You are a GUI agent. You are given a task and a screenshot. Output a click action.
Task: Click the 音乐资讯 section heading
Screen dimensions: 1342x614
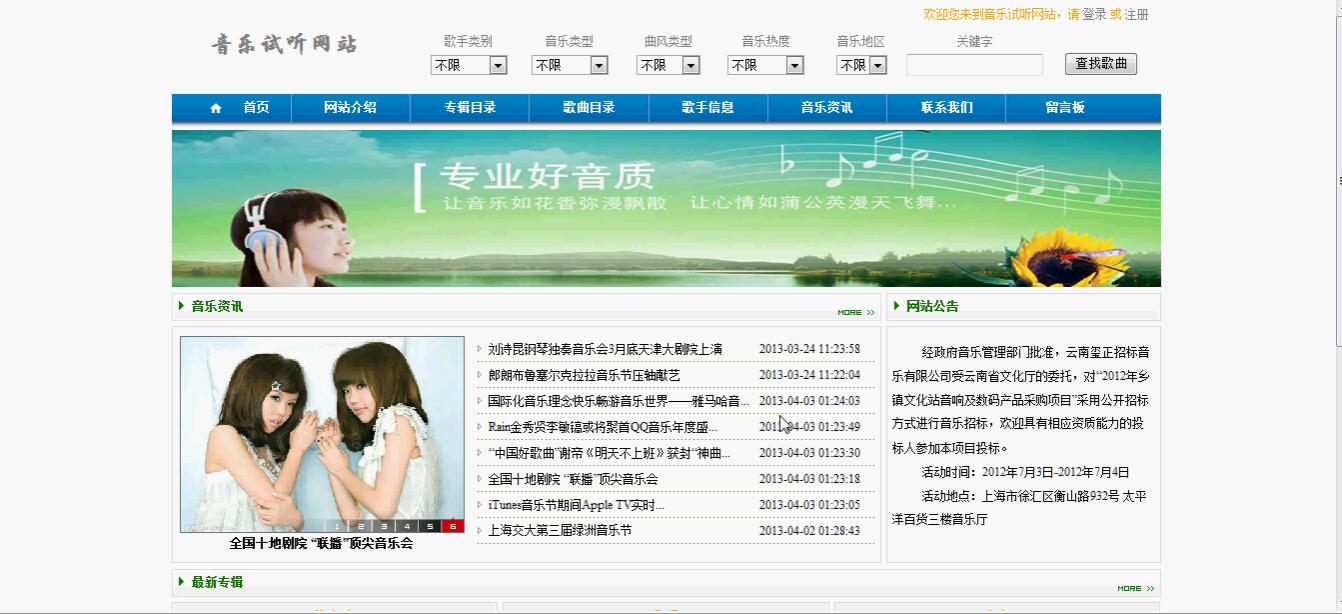point(217,306)
